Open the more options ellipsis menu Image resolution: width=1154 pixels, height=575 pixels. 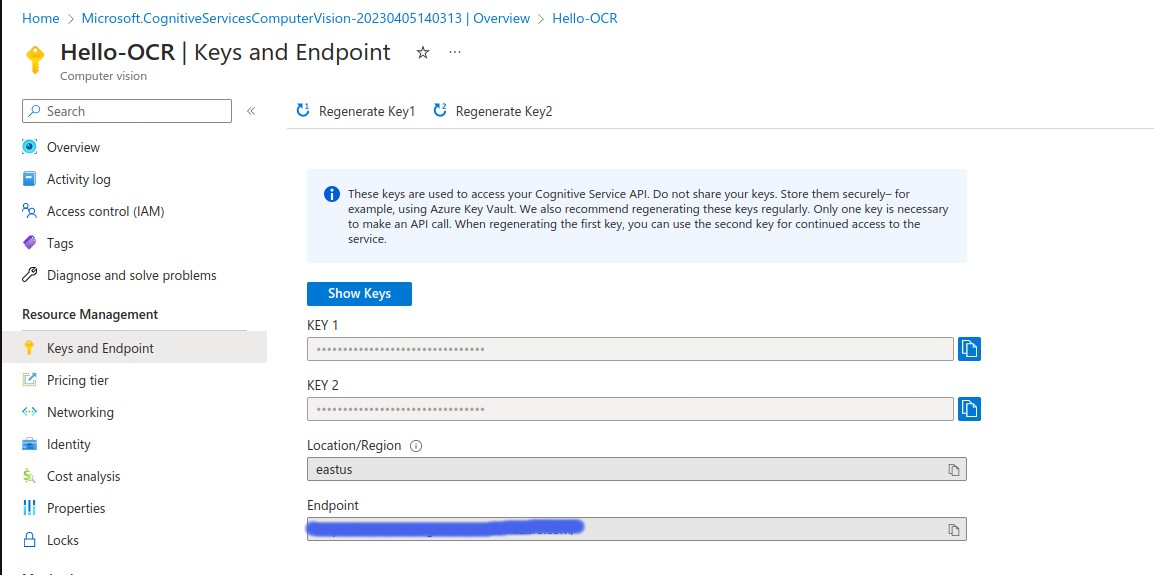455,52
